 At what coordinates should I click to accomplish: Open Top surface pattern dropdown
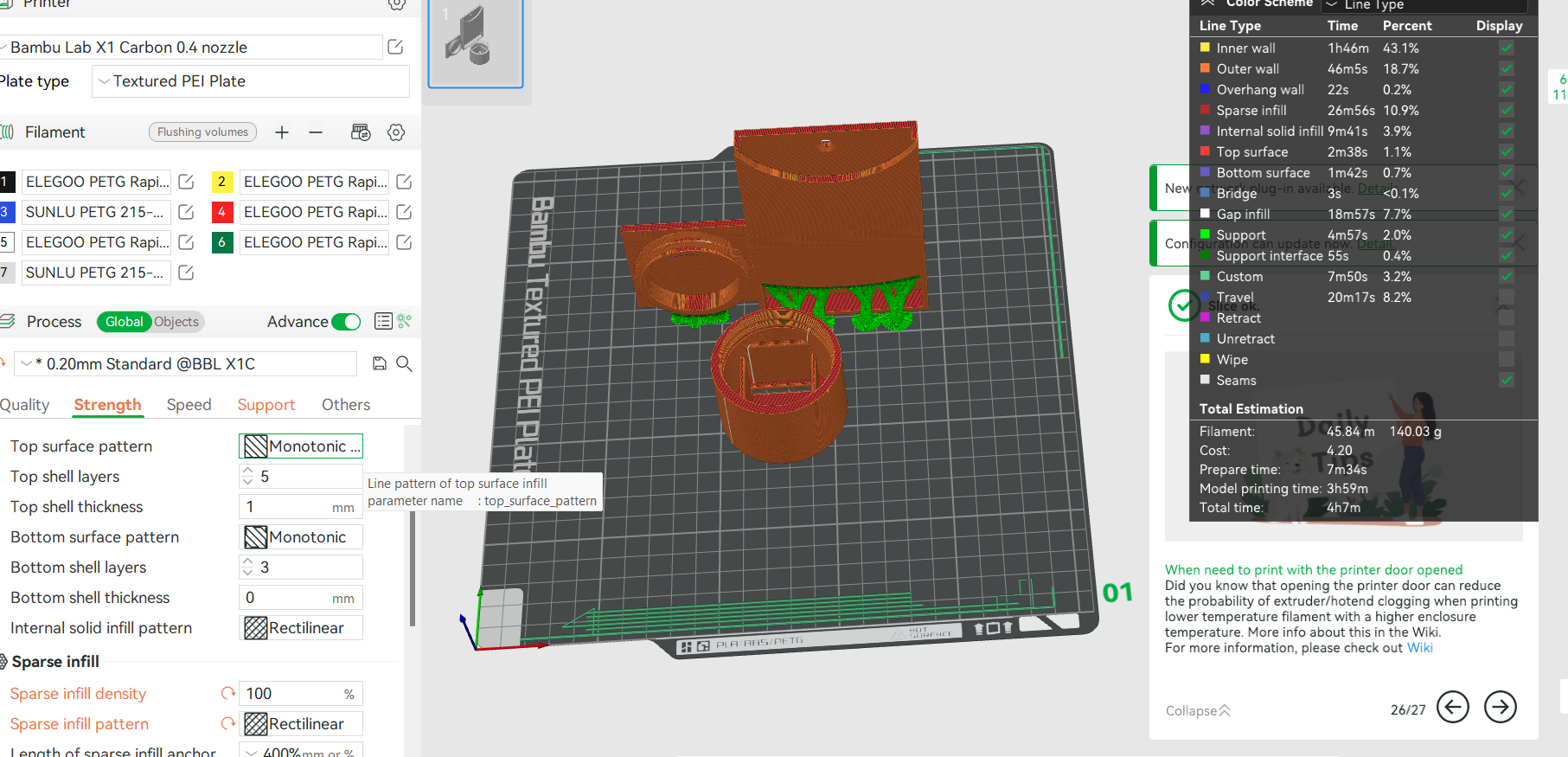[x=300, y=446]
